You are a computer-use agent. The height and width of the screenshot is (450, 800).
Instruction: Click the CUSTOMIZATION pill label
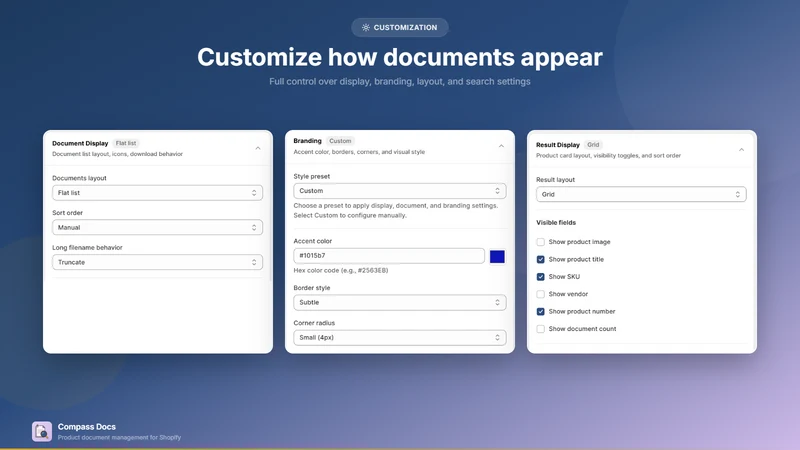[x=400, y=28]
